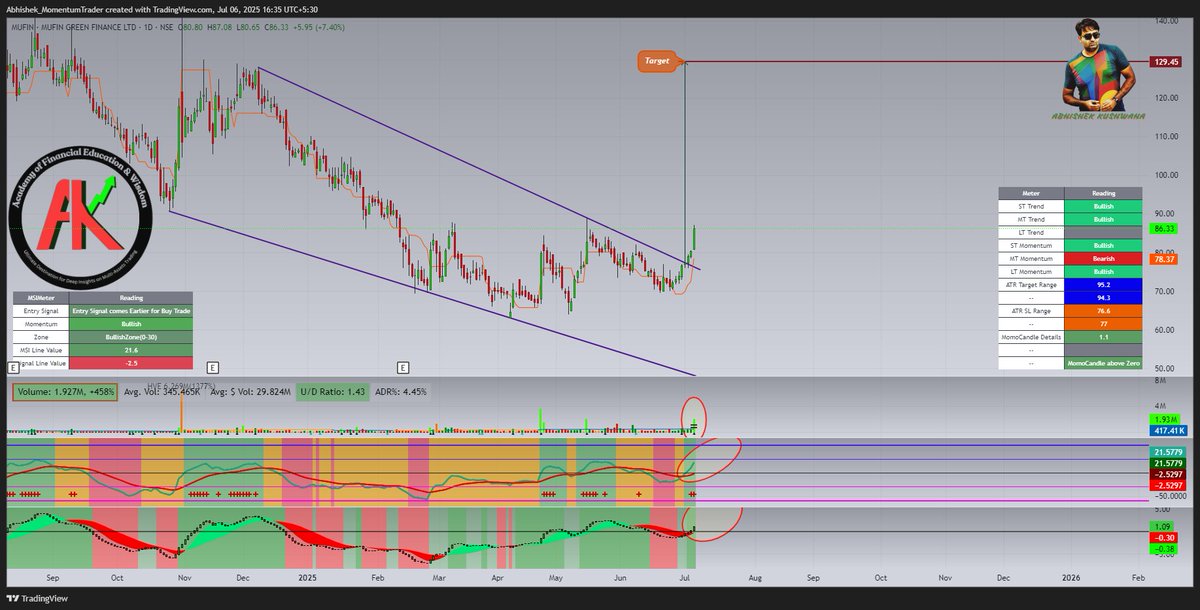Select the 129.45 target price label
The width and height of the screenshot is (1200, 610).
[x=1167, y=62]
